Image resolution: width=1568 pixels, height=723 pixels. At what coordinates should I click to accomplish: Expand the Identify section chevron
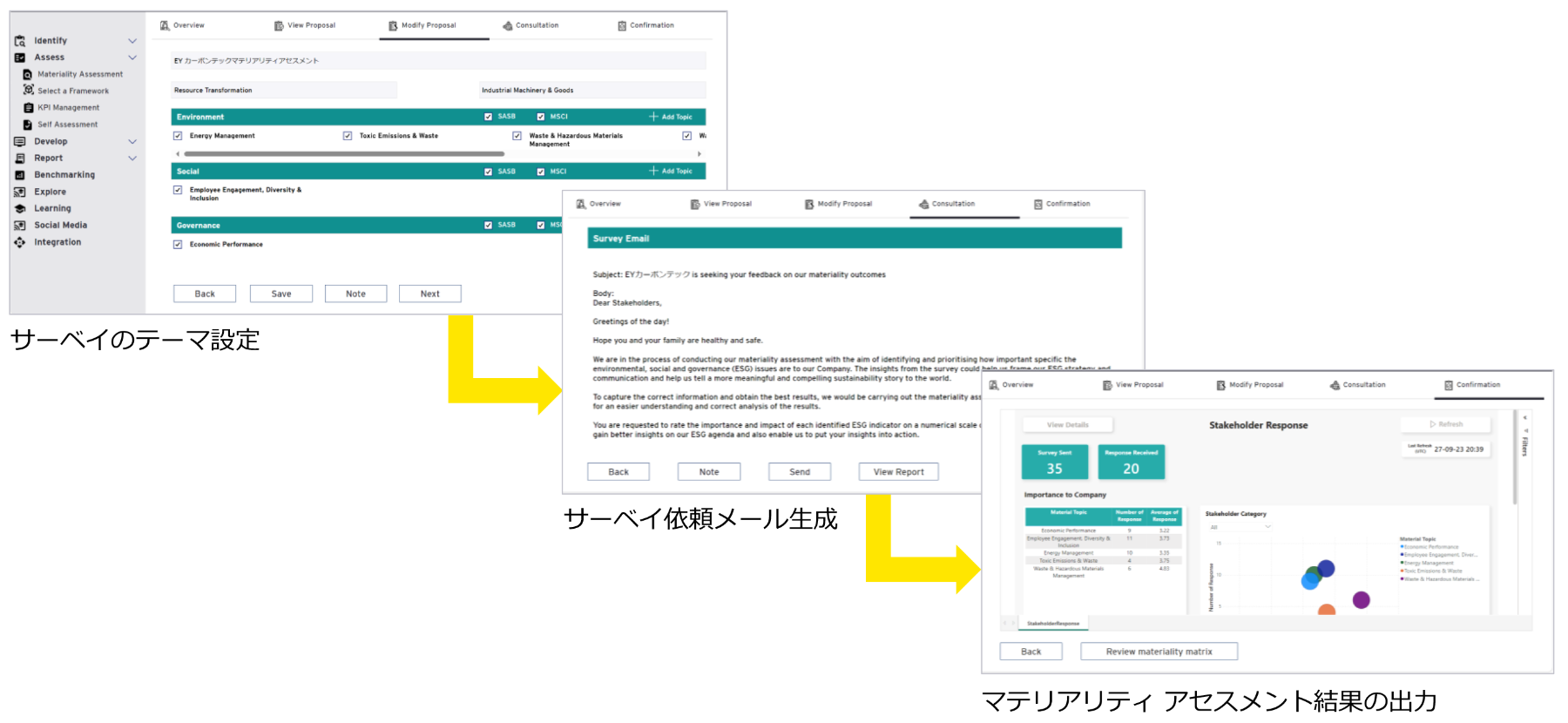tap(132, 41)
